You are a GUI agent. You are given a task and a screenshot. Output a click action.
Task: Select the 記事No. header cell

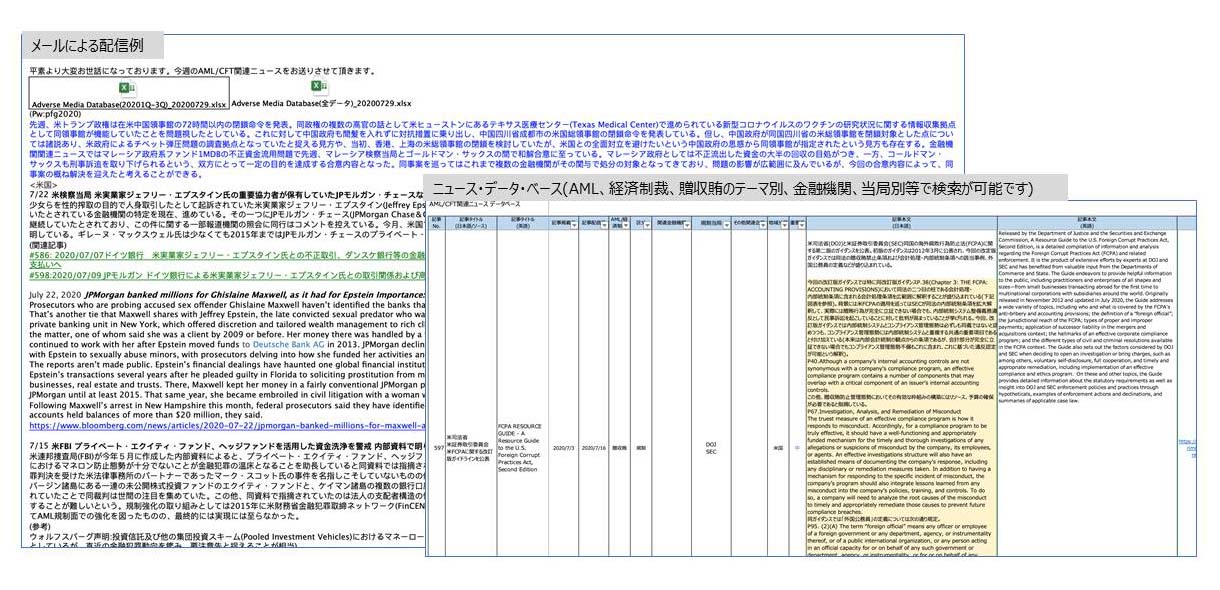tap(437, 224)
